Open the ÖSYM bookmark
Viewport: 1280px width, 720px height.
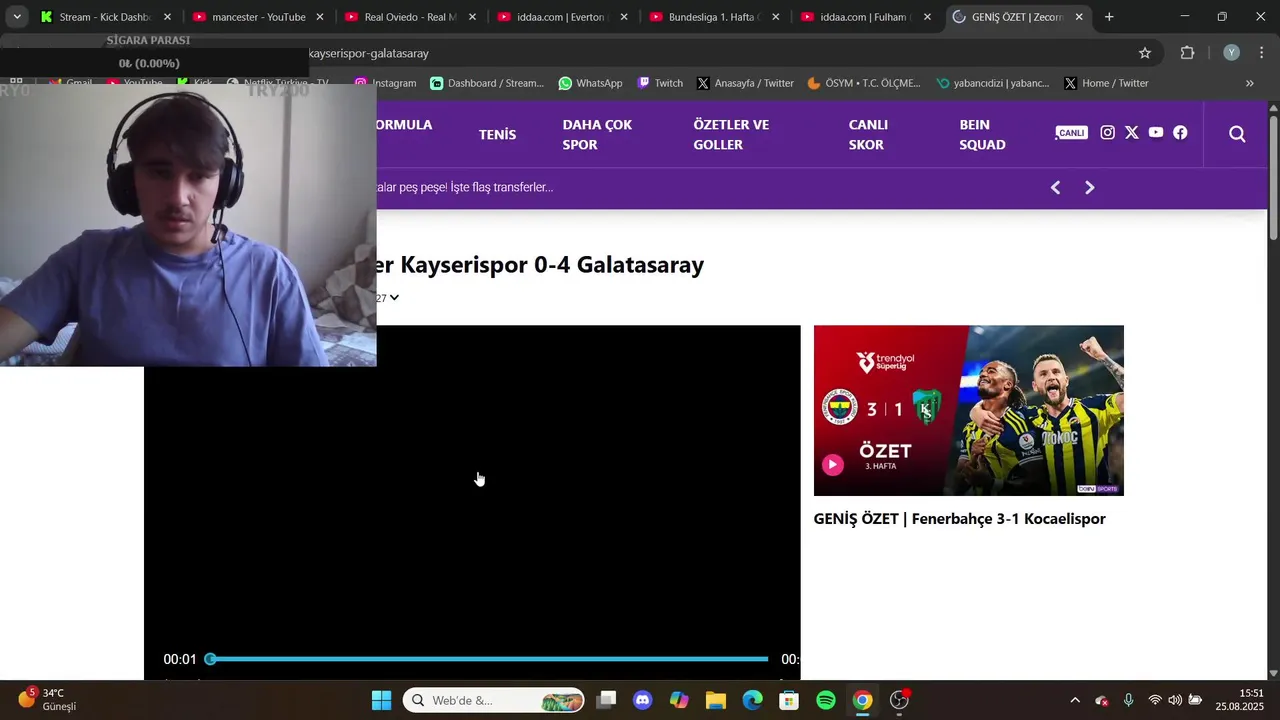(864, 83)
